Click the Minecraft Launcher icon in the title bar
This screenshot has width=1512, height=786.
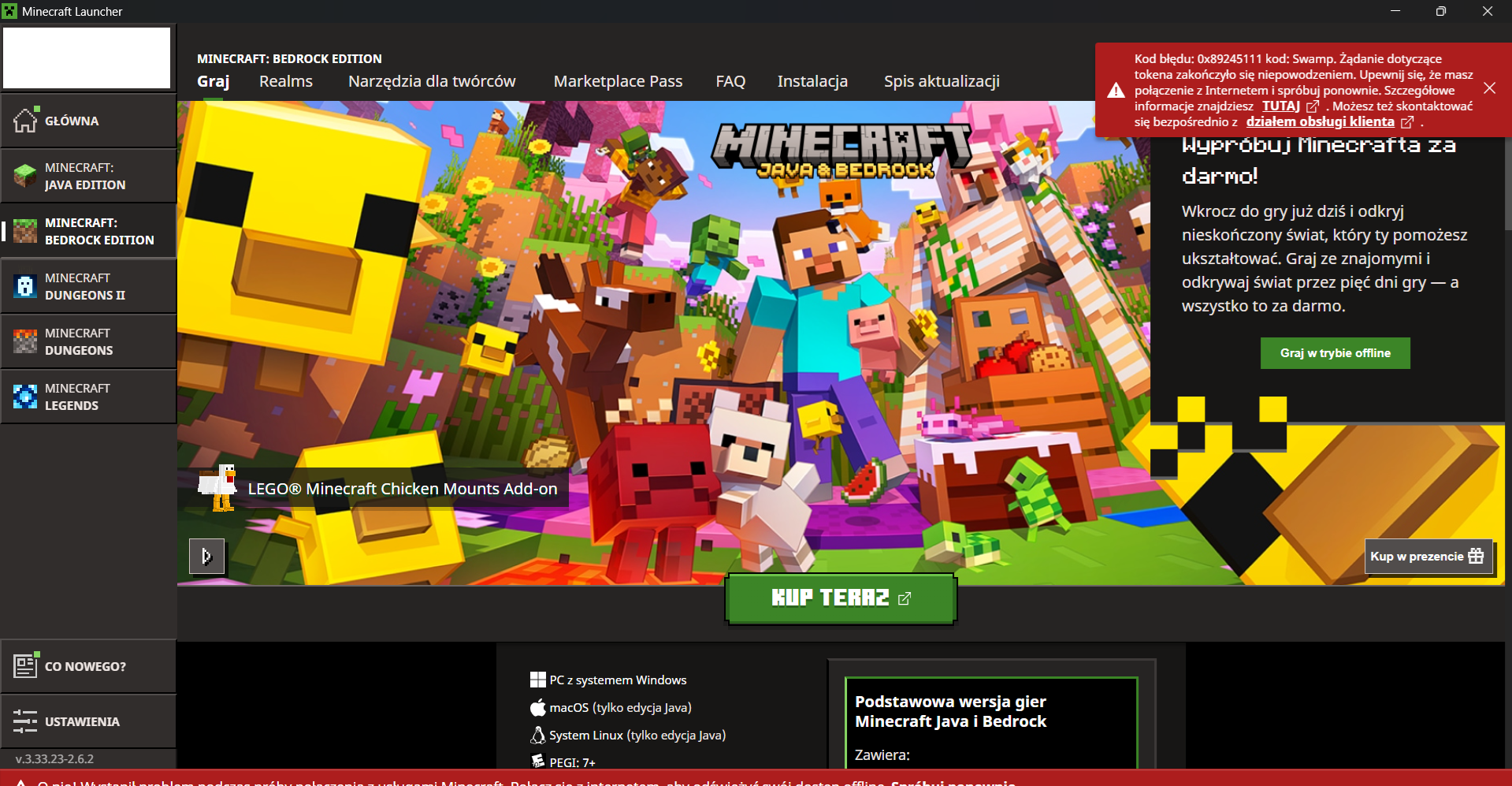[x=9, y=11]
